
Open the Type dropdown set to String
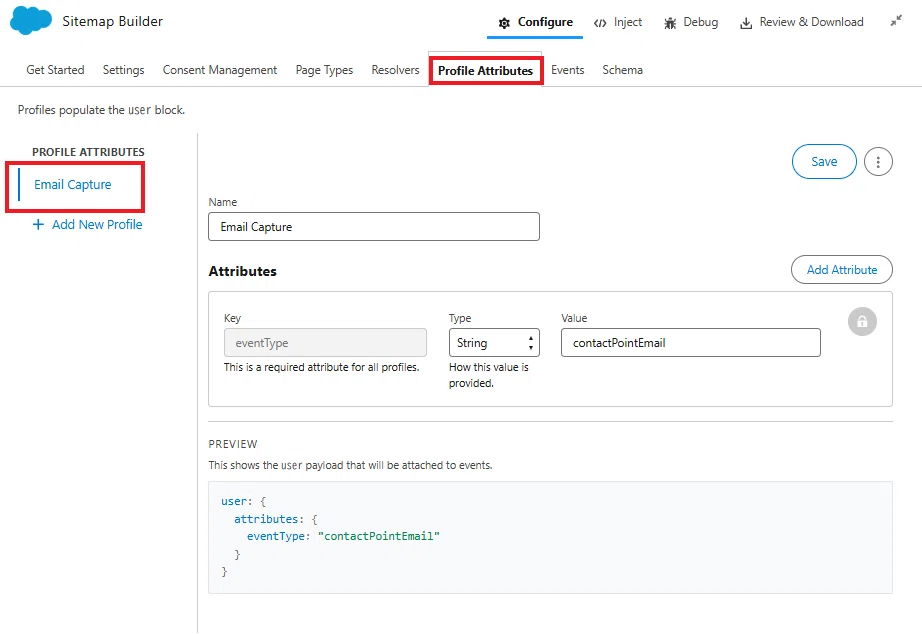tap(494, 343)
